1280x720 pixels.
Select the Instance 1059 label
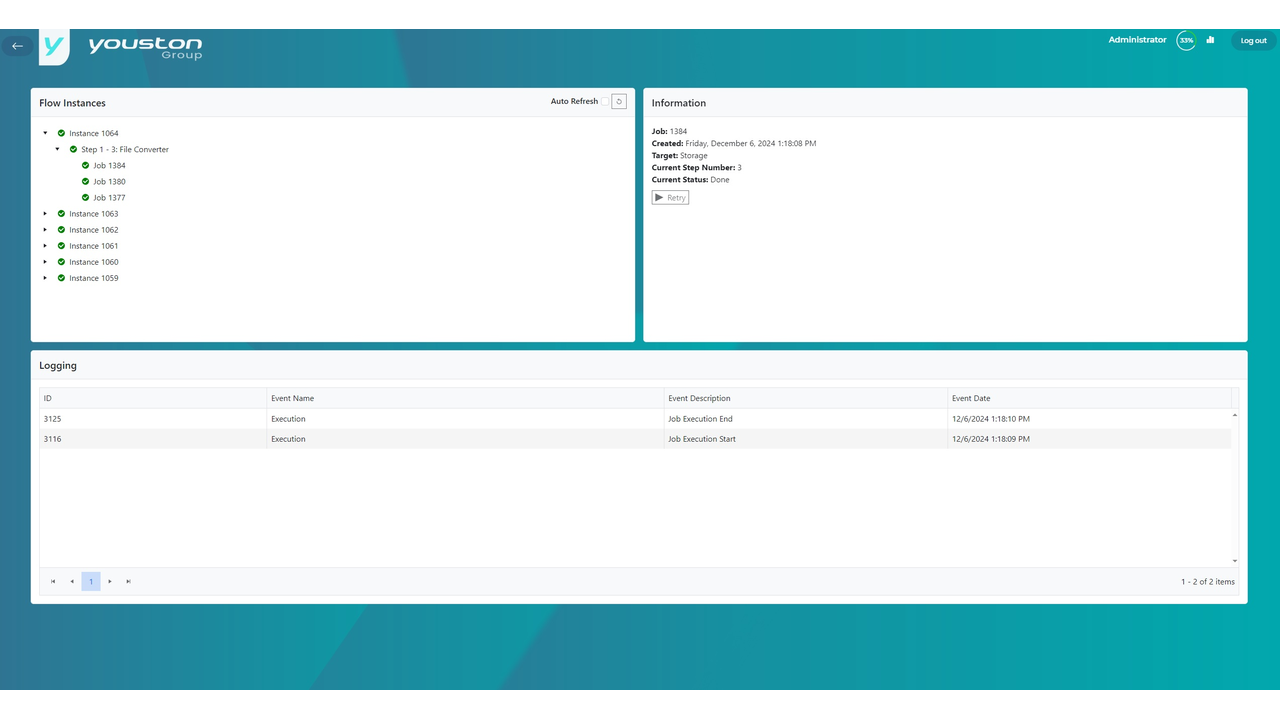93,278
